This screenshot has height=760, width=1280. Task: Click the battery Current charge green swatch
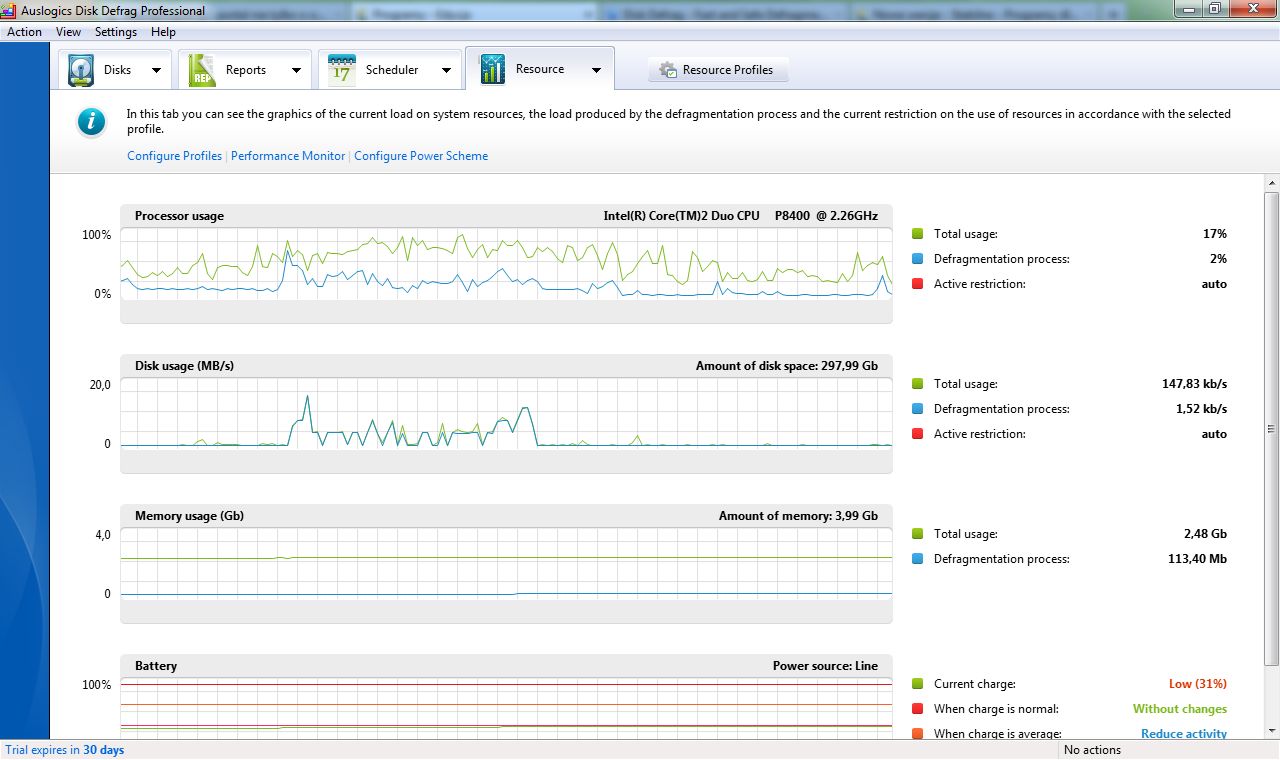[x=917, y=684]
